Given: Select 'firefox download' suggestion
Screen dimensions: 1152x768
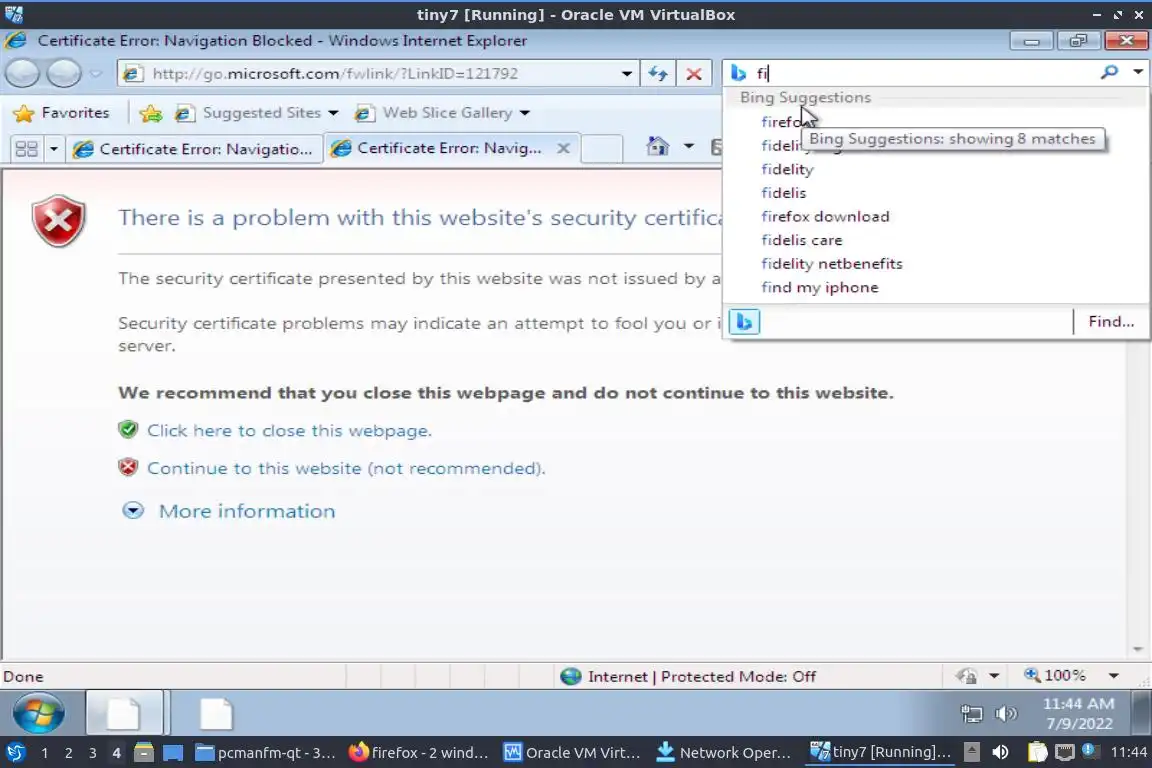Looking at the screenshot, I should (825, 216).
